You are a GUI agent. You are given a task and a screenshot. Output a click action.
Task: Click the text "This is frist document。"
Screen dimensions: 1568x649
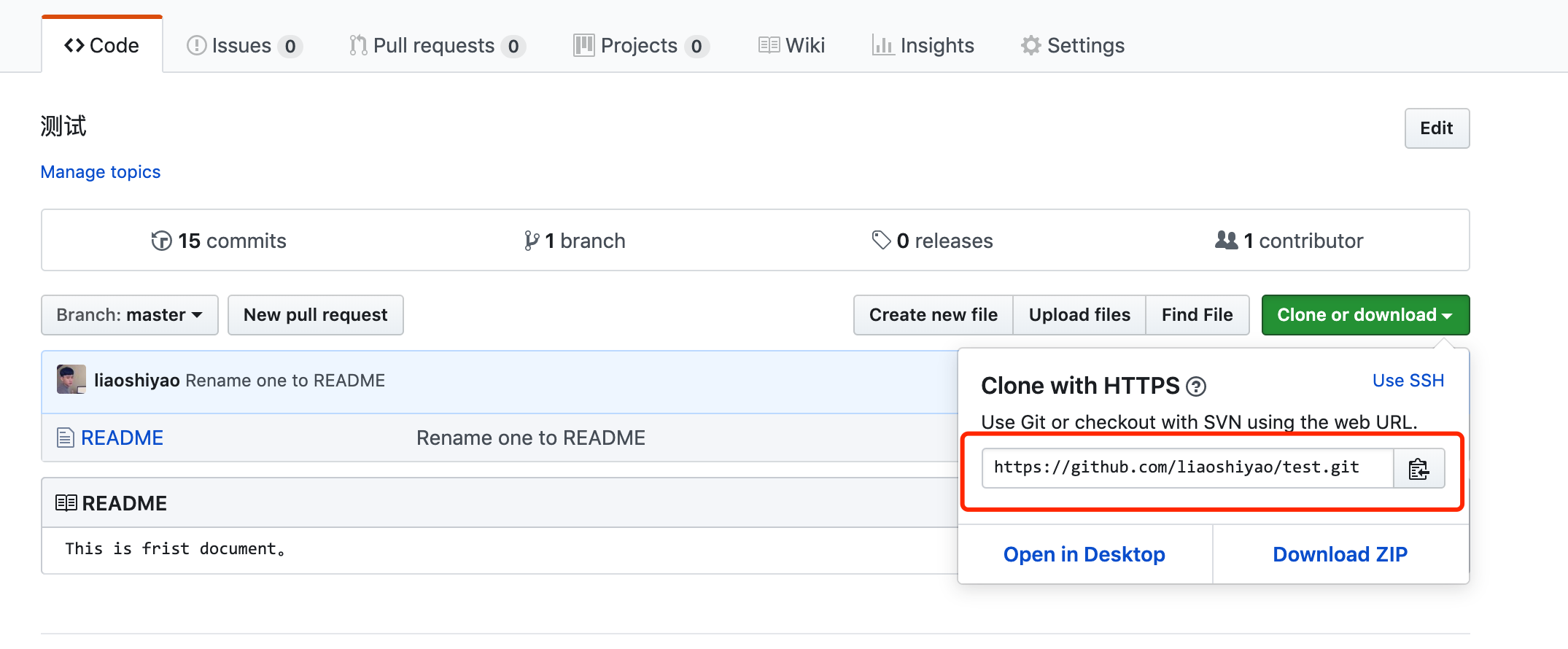tap(175, 548)
